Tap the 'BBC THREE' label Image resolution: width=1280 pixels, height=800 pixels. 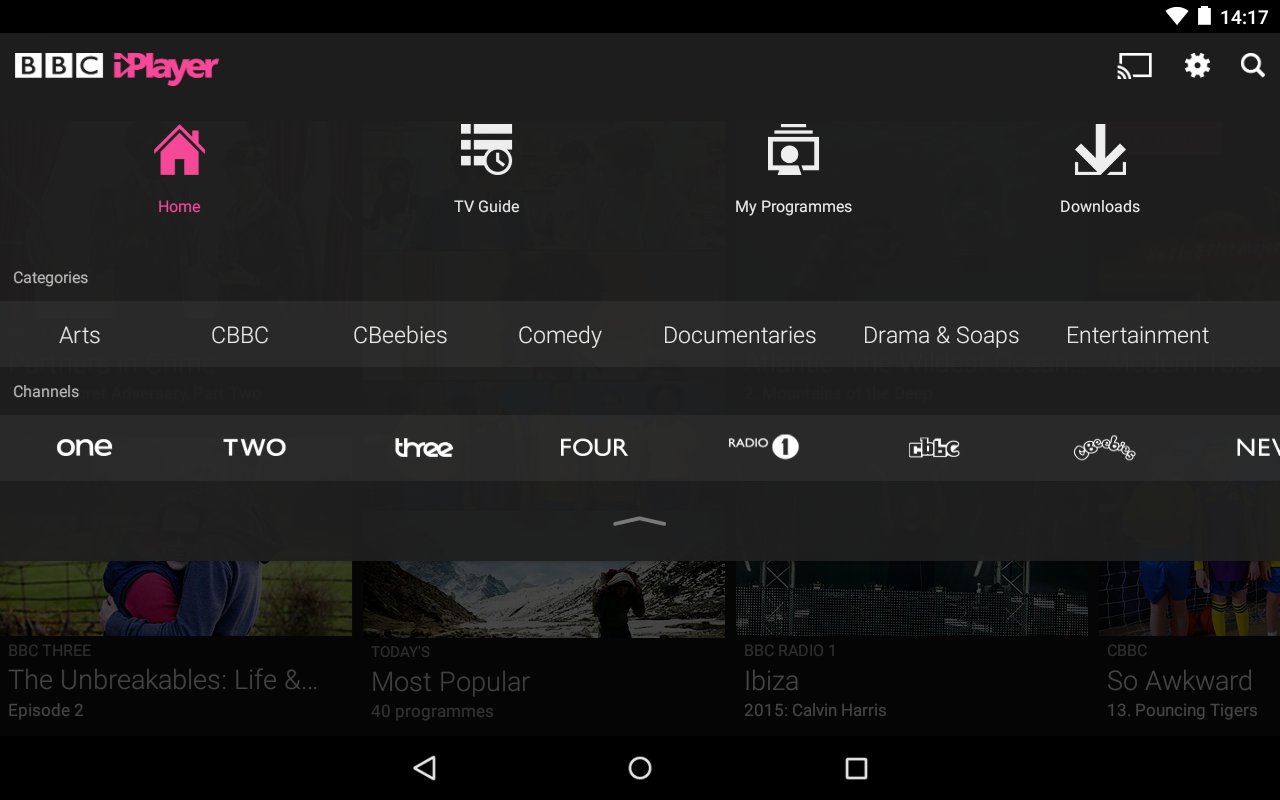(49, 650)
